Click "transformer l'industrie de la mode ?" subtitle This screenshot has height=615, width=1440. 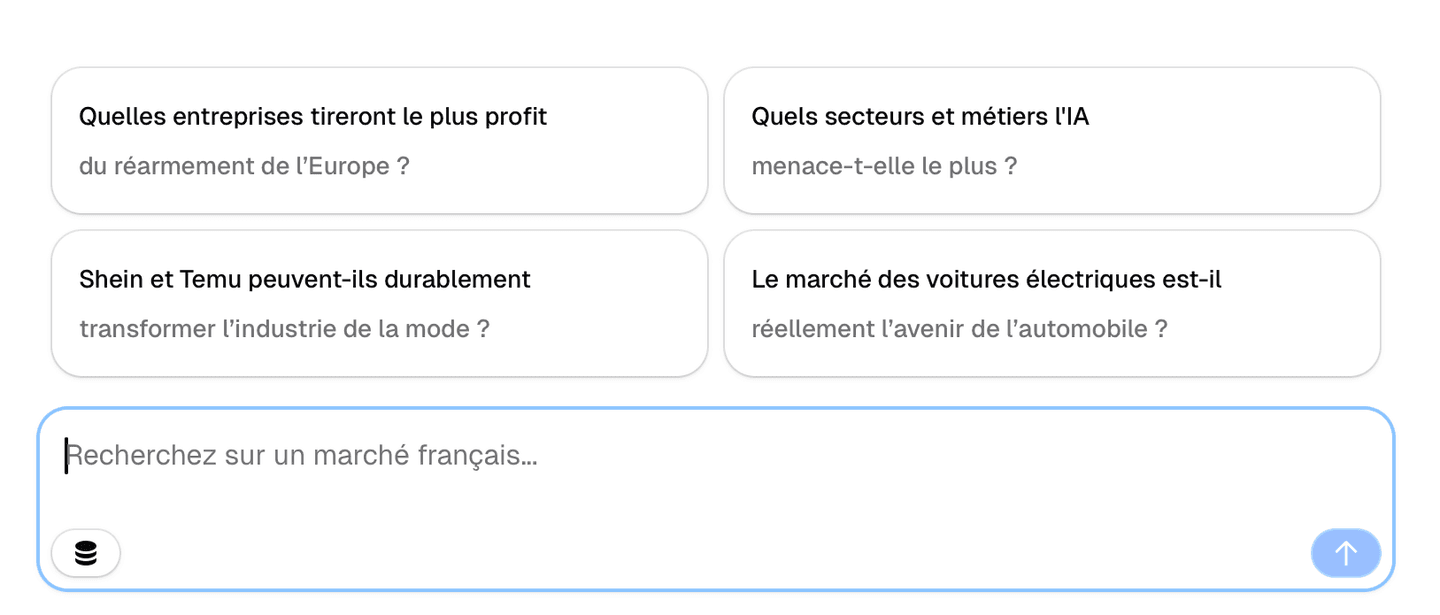[x=284, y=329]
